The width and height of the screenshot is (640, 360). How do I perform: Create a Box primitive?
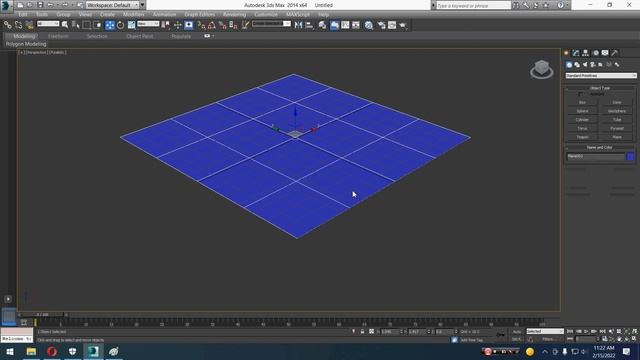pos(582,102)
